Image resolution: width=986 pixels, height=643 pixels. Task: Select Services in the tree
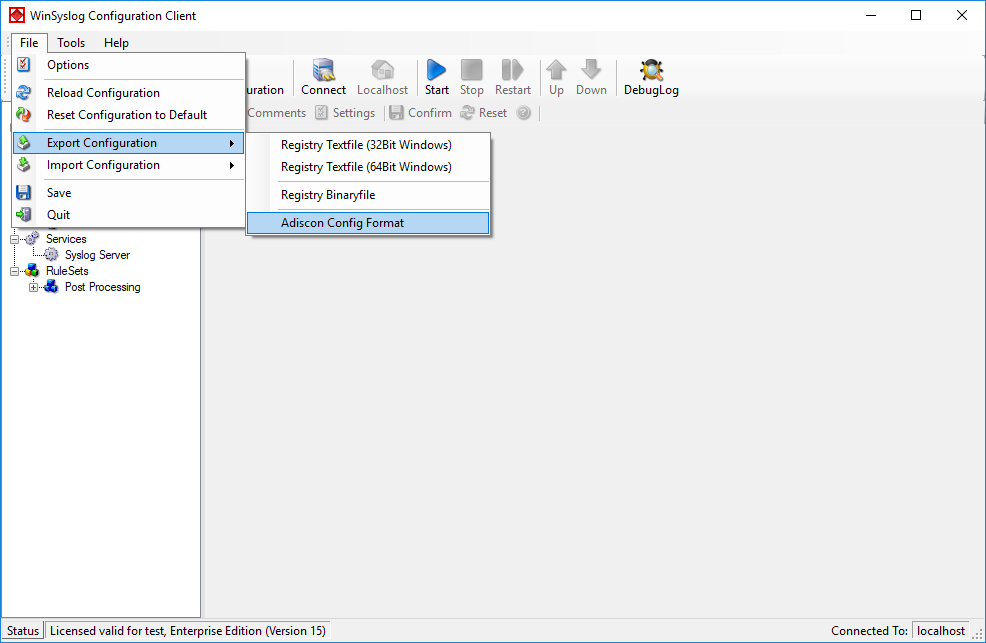(x=66, y=239)
